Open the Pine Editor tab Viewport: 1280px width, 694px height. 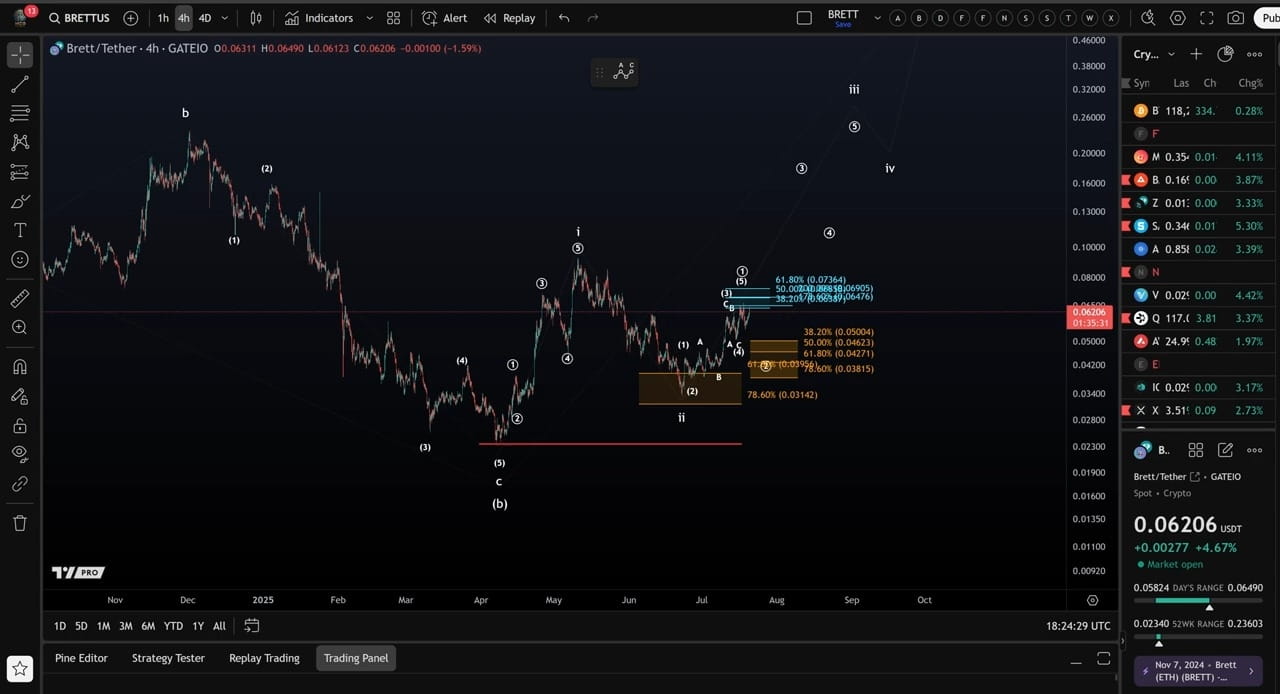81,658
